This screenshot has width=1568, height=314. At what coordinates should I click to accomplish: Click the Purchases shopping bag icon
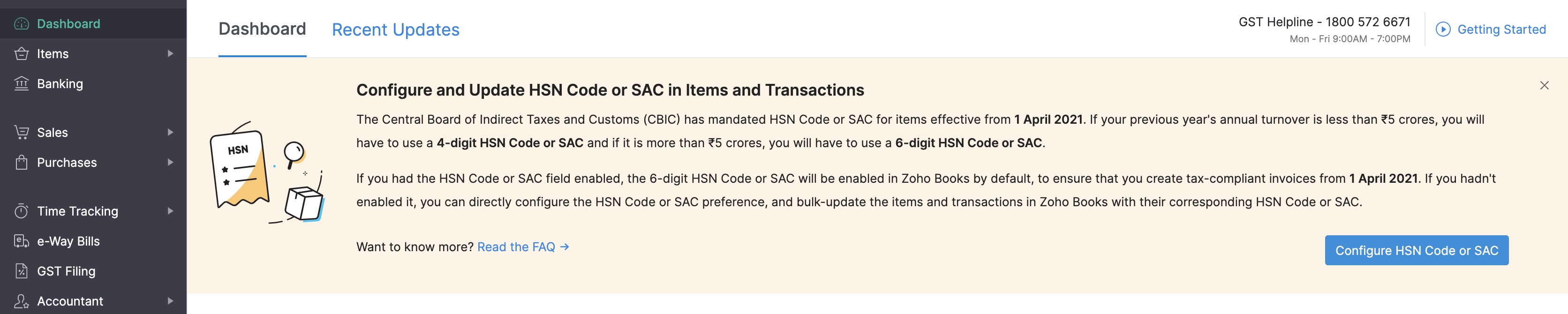coord(21,163)
